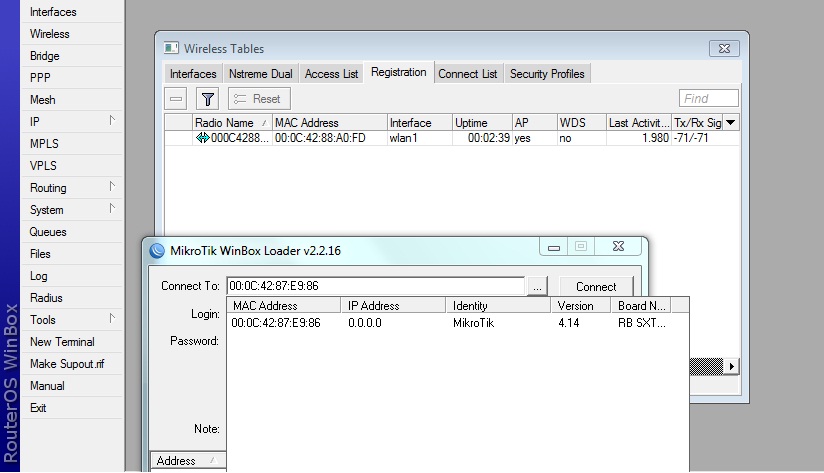
Task: Click the Connect To address field
Action: pyautogui.click(x=376, y=286)
